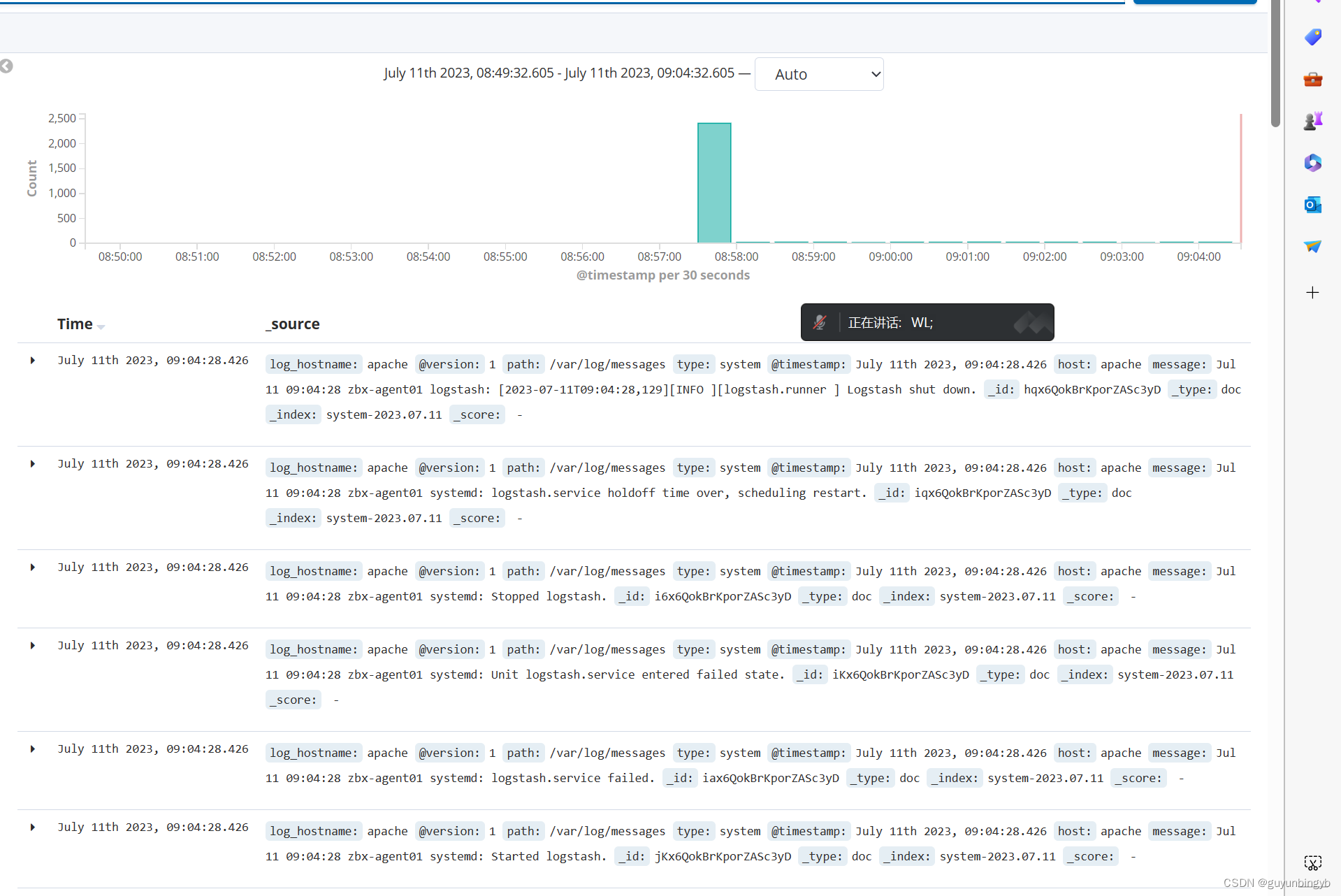Click the id i6x6QokBrKporZASc3yD value
1341x896 pixels.
pyautogui.click(x=723, y=597)
